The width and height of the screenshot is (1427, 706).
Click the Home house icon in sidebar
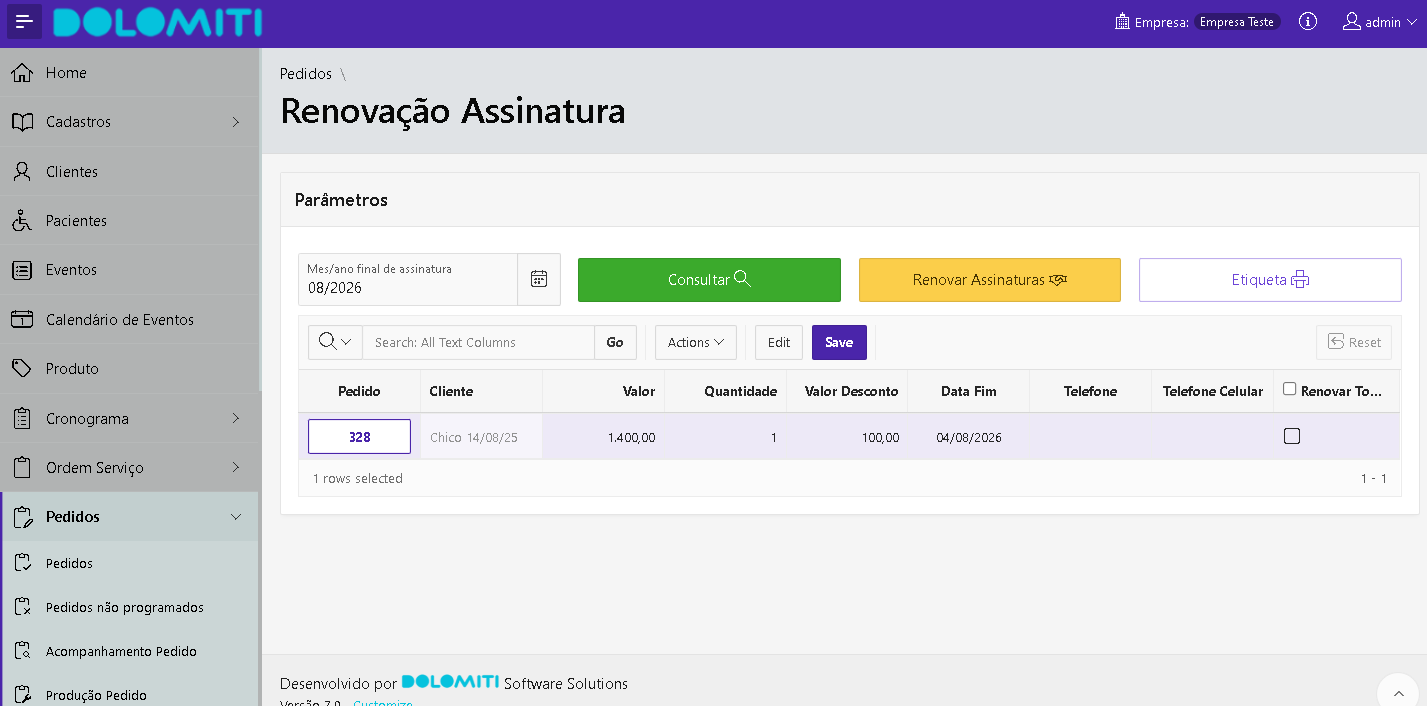click(x=22, y=73)
